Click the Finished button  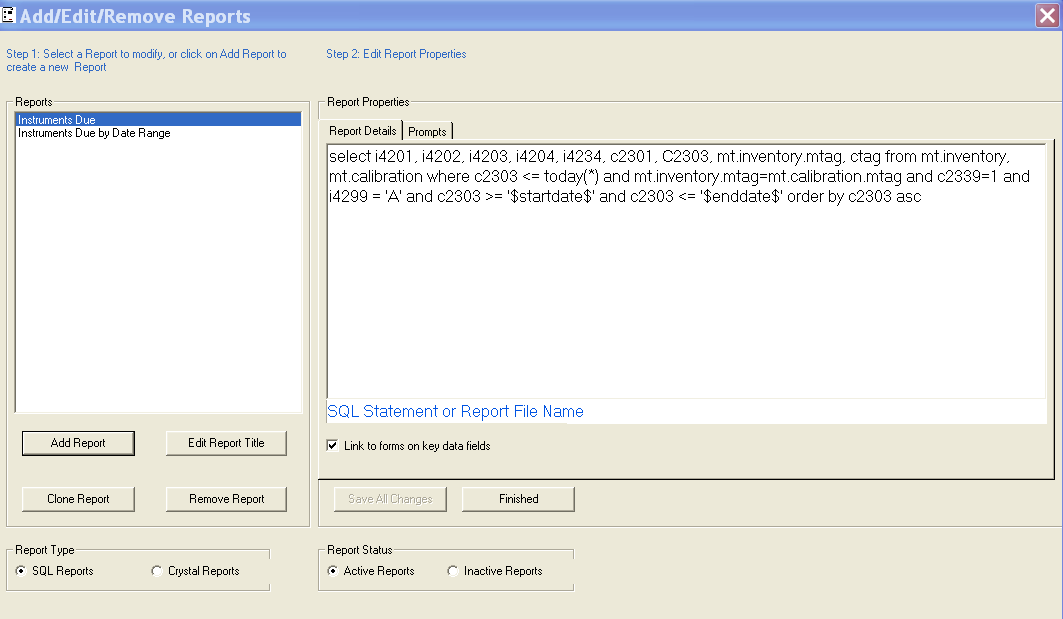click(518, 498)
